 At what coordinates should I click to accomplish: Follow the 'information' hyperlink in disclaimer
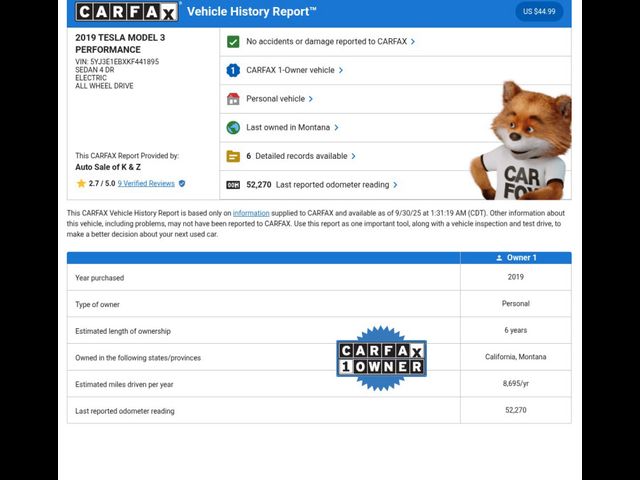251,213
